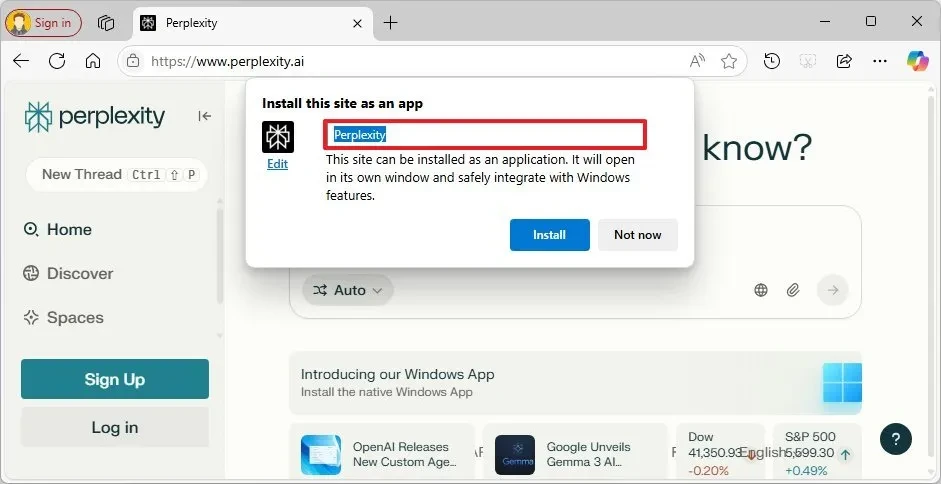Screen dimensions: 941x484
Task: Open the globe search sources icon
Action: (x=761, y=290)
